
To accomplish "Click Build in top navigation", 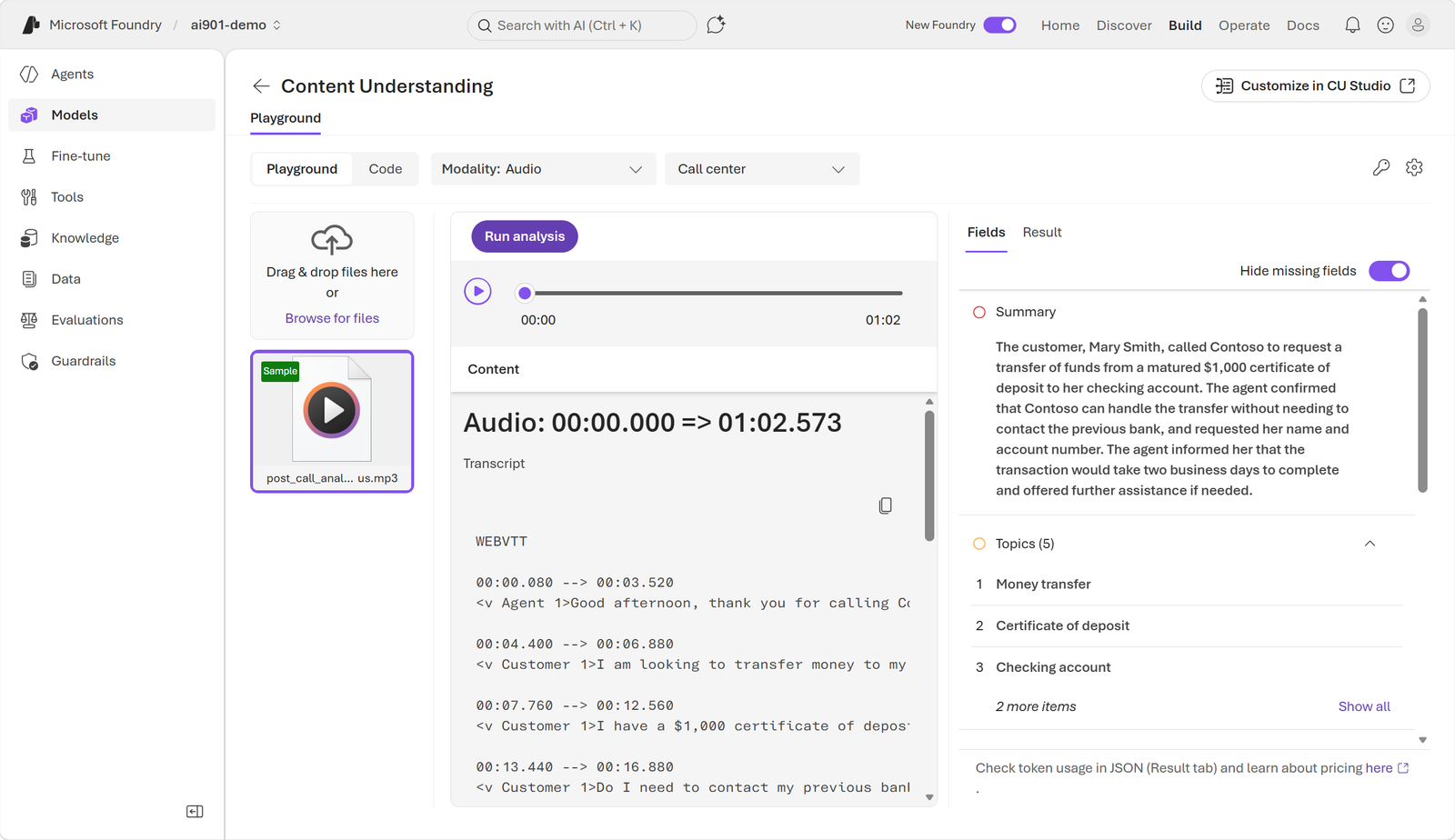I will [x=1185, y=25].
